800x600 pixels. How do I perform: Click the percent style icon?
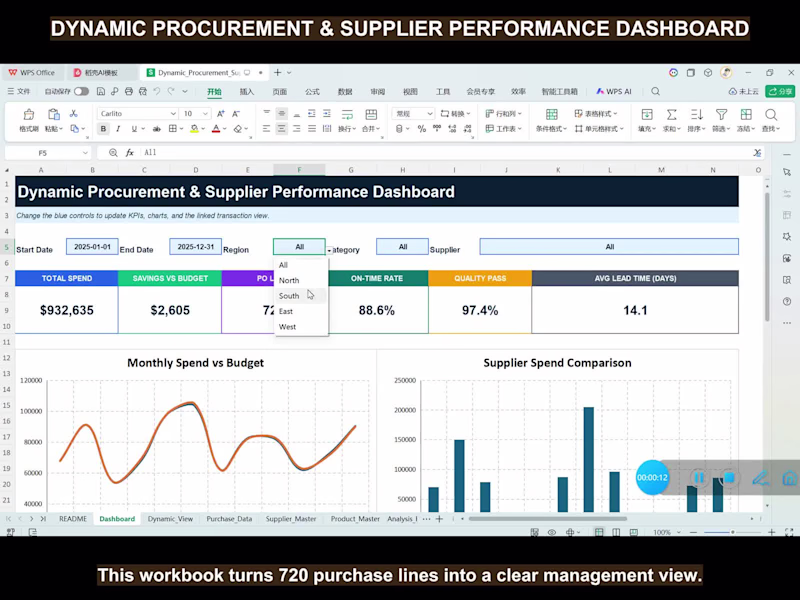point(421,129)
